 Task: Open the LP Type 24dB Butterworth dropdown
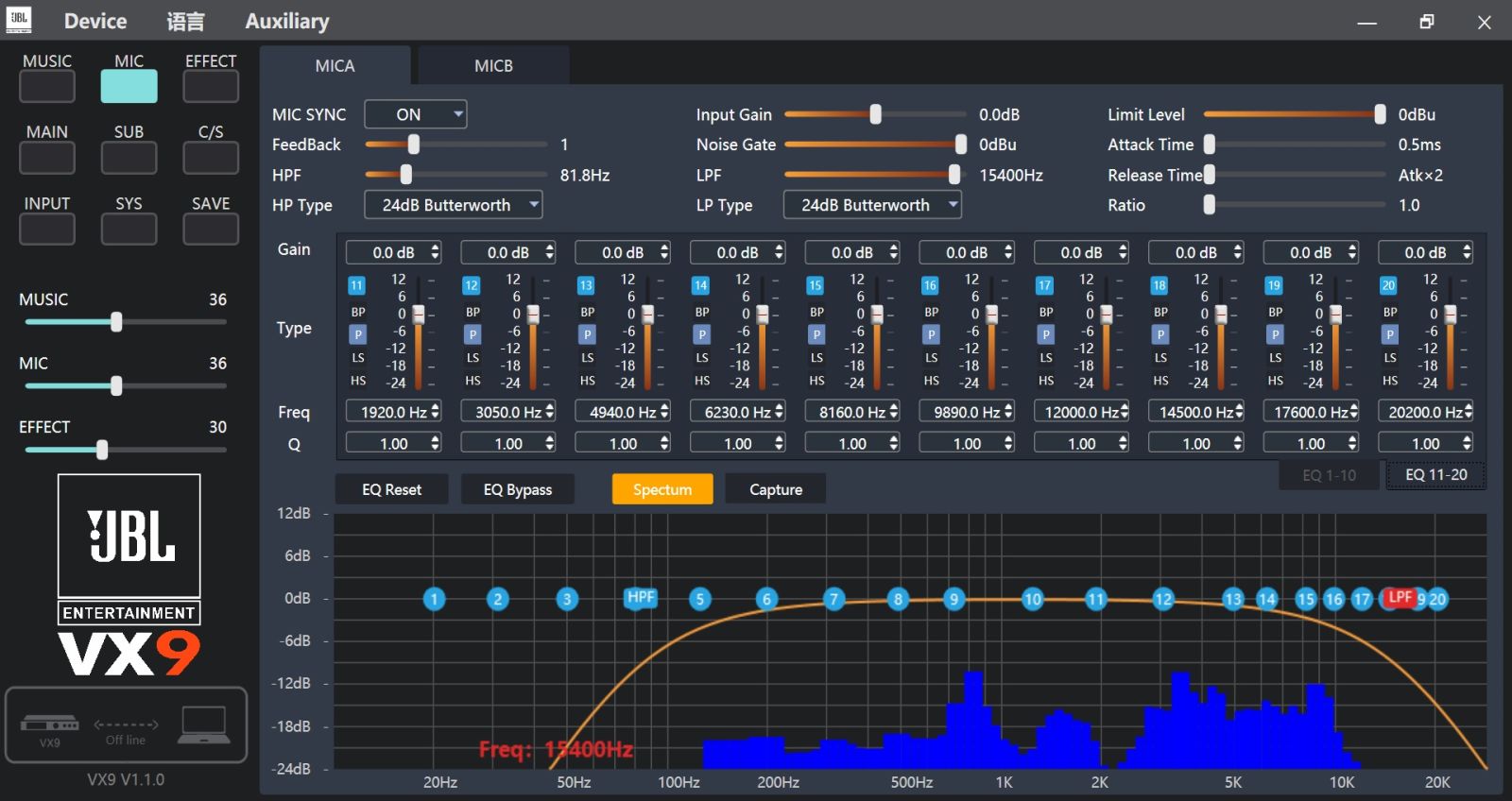872,205
